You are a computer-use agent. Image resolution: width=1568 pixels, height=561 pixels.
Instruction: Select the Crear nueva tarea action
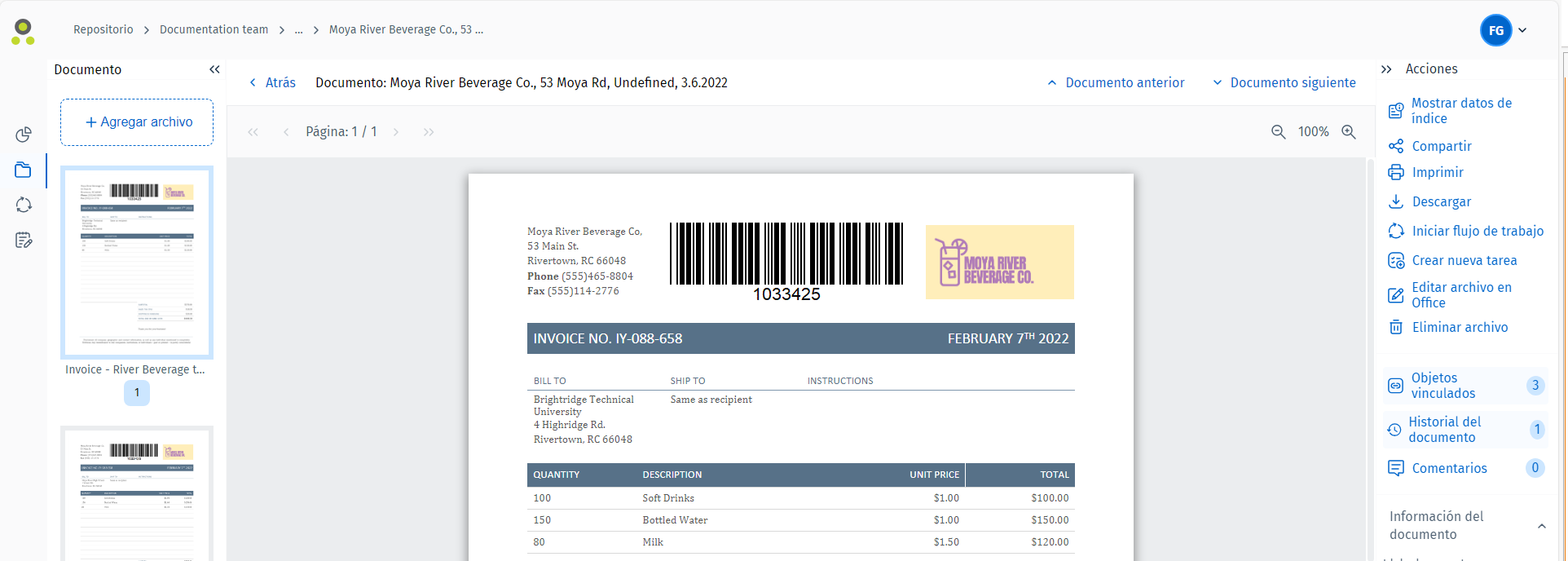tap(1464, 260)
